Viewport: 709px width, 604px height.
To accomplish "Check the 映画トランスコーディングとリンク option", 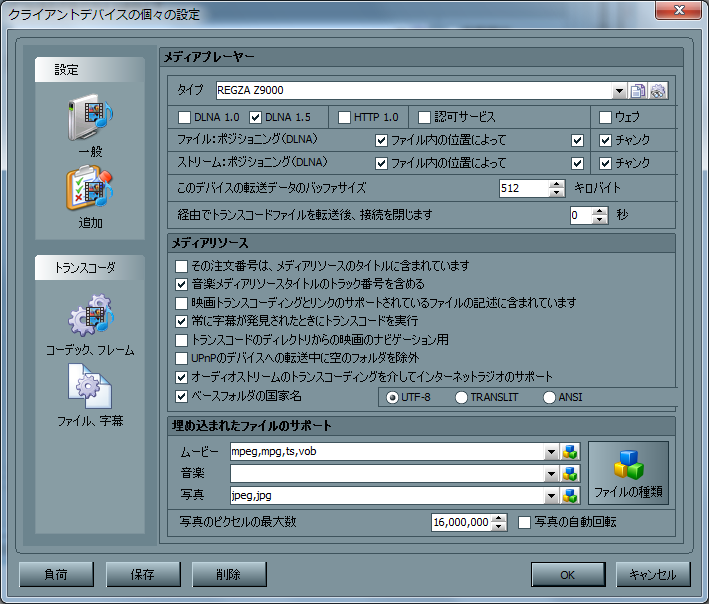I will click(x=181, y=303).
